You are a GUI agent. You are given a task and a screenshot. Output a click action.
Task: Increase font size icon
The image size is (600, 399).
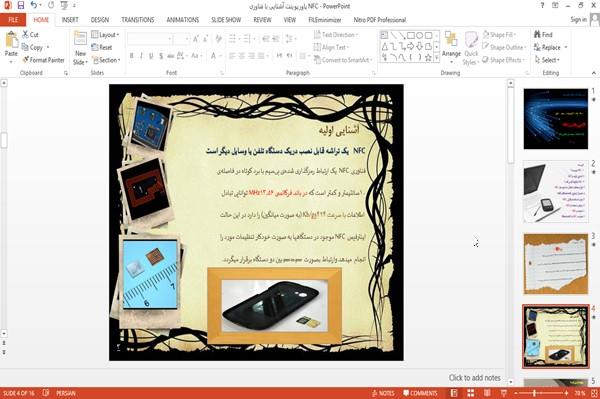point(196,39)
